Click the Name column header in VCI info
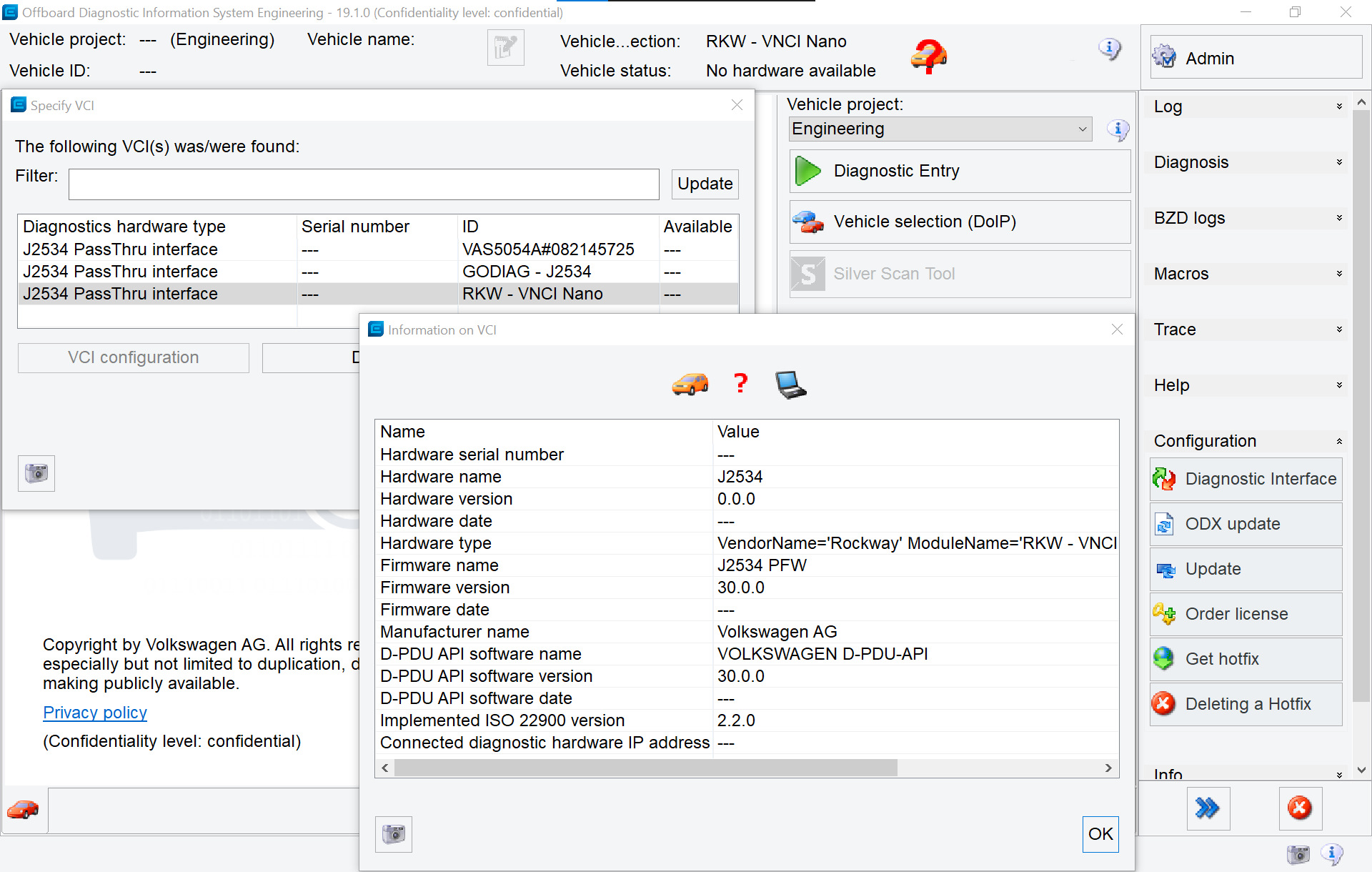 point(545,432)
